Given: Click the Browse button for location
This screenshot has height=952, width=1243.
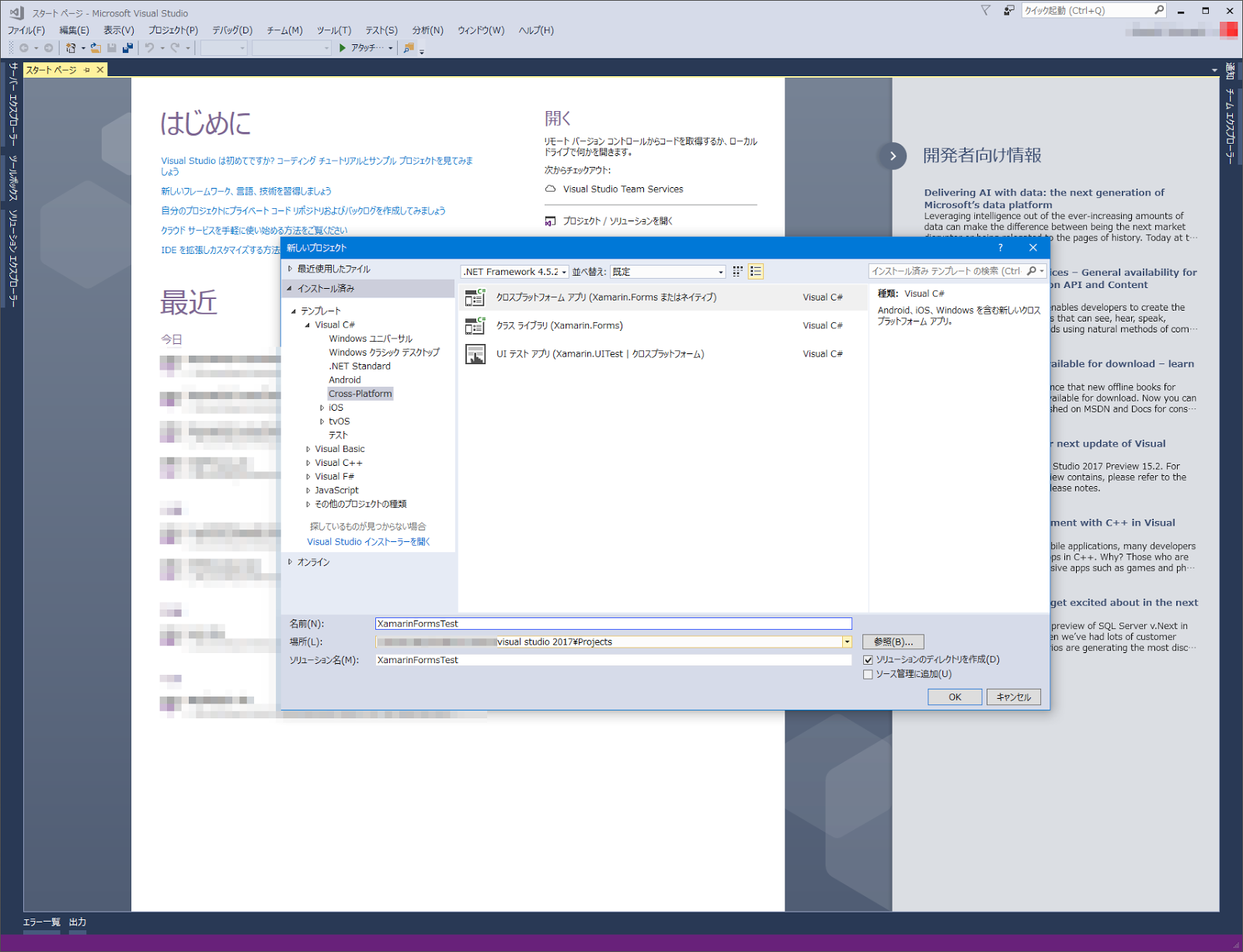Looking at the screenshot, I should (x=893, y=642).
